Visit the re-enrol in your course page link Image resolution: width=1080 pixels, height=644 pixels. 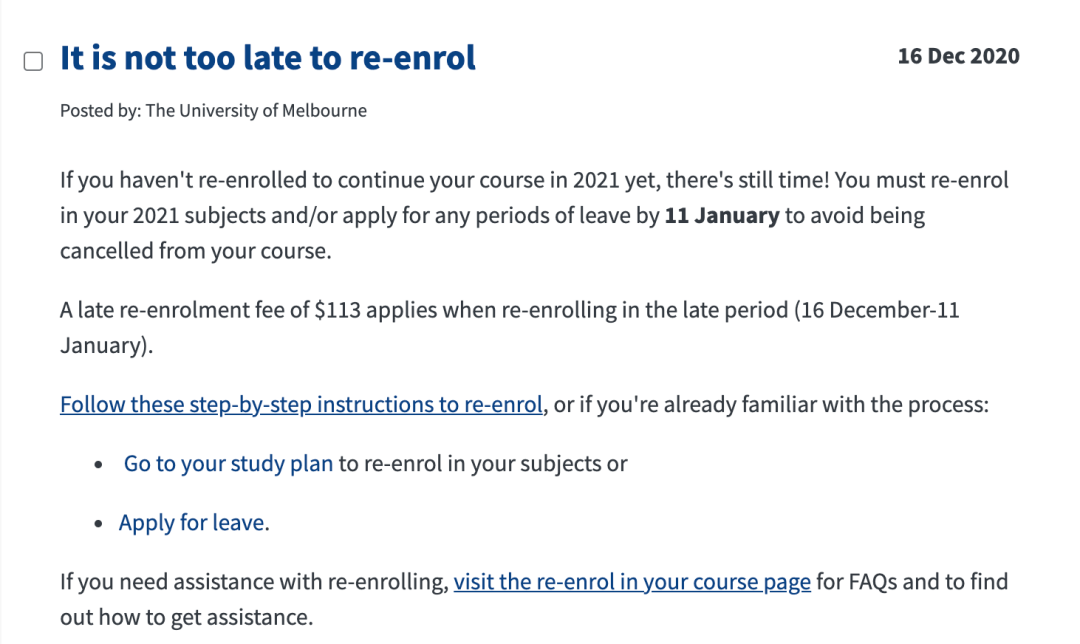click(x=632, y=582)
